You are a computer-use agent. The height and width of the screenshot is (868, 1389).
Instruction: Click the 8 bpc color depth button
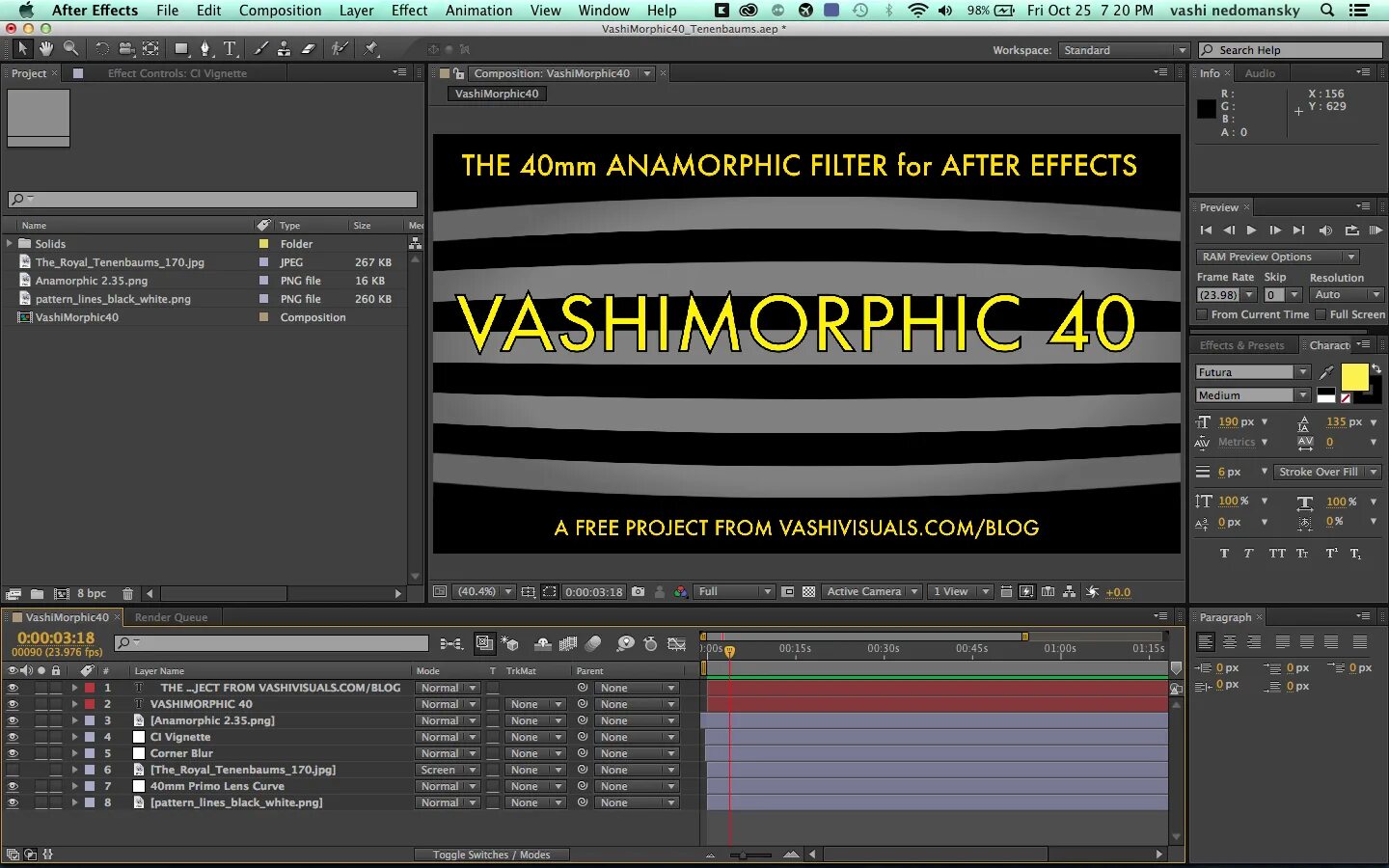pyautogui.click(x=92, y=593)
